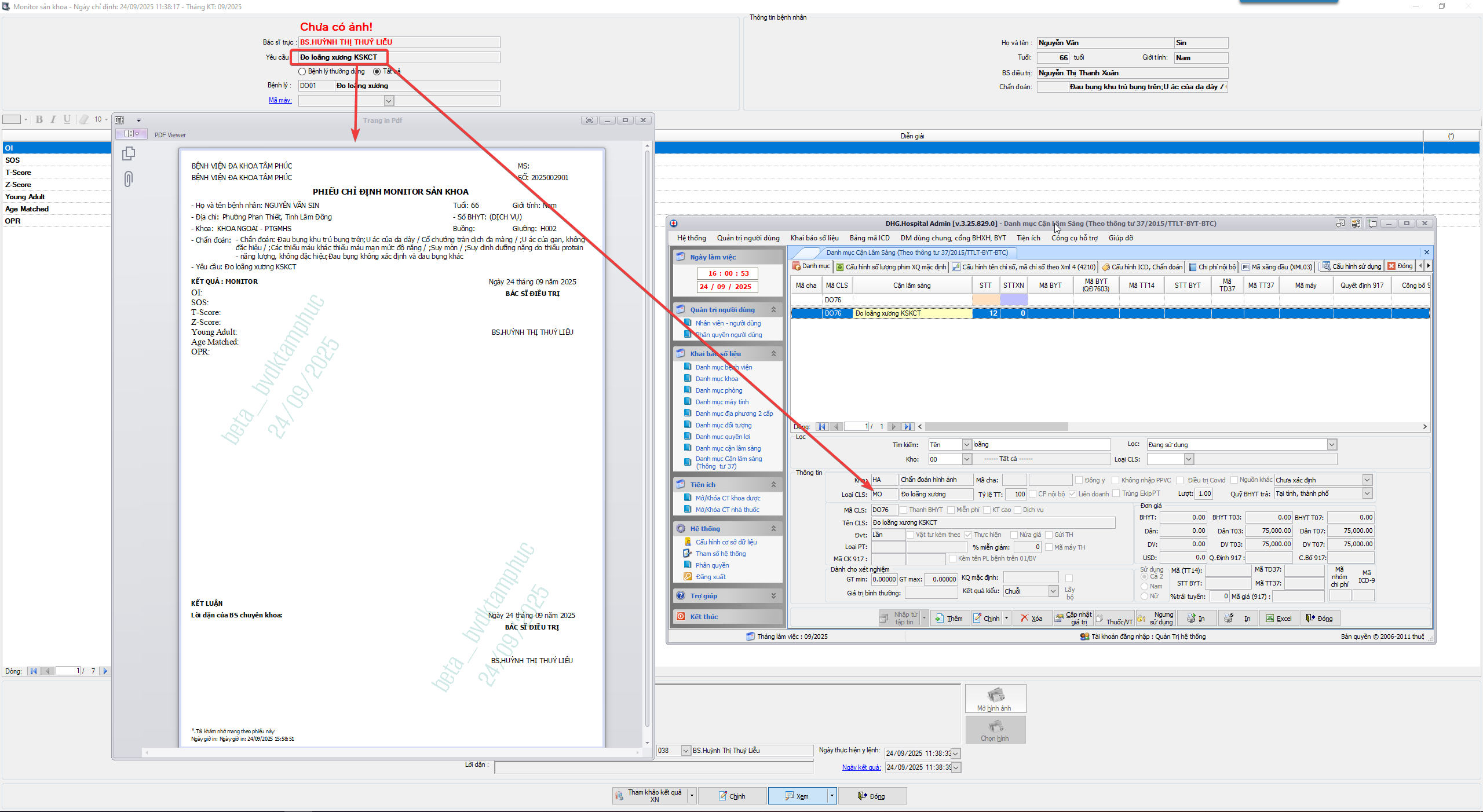Click the PDF viewer attachments paperclip icon
1483x812 pixels.
(x=129, y=178)
